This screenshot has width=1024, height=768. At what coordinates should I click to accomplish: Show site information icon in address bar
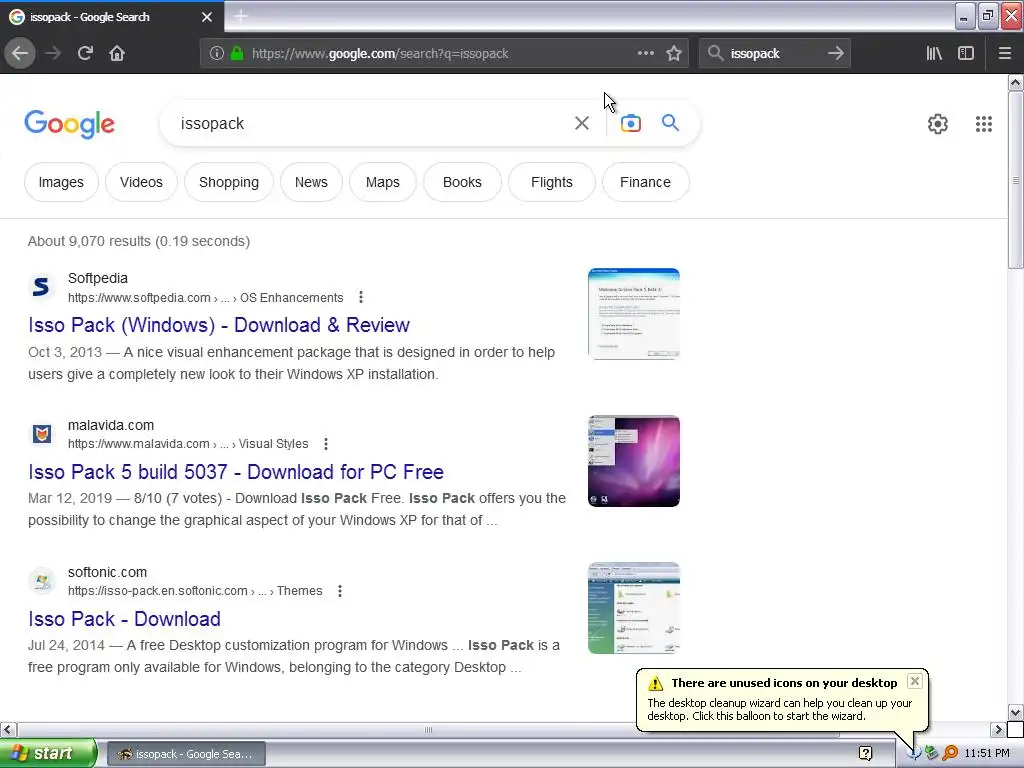click(217, 54)
